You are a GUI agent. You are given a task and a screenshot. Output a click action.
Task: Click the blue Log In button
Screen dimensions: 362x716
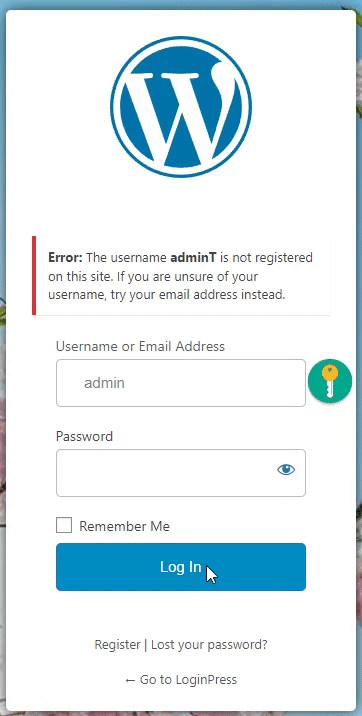pos(181,567)
